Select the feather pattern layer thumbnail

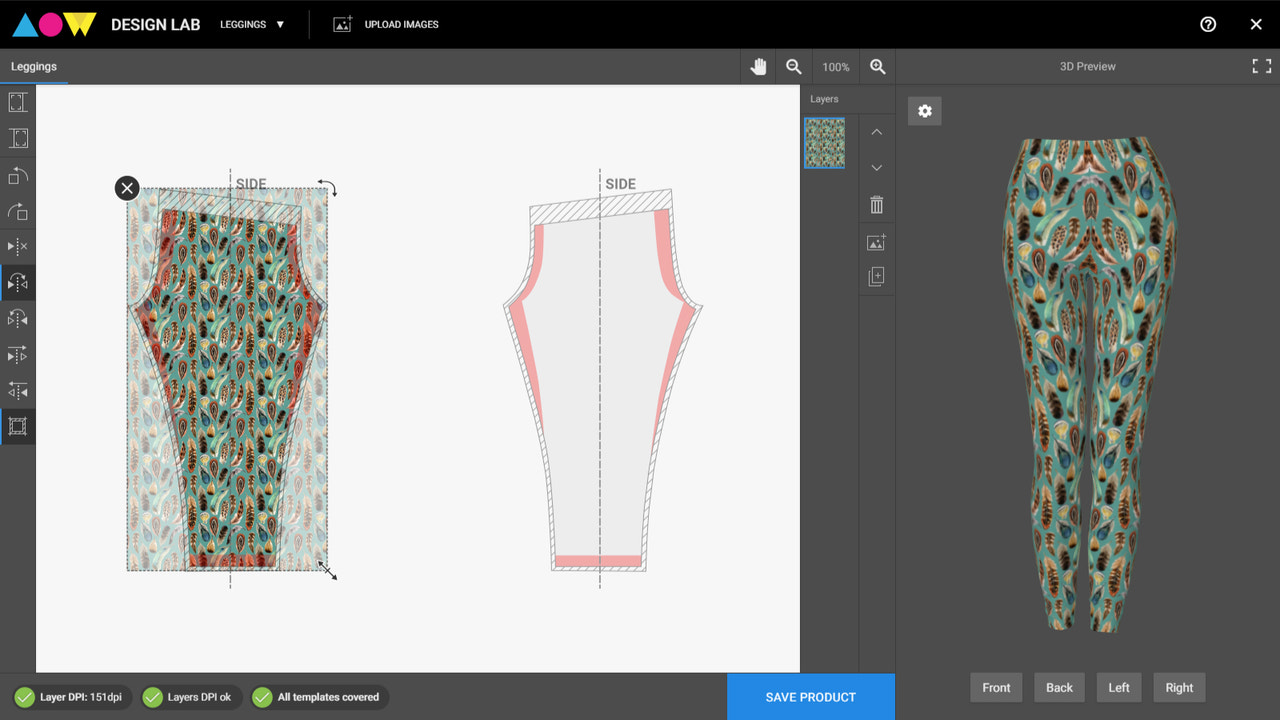[823, 142]
